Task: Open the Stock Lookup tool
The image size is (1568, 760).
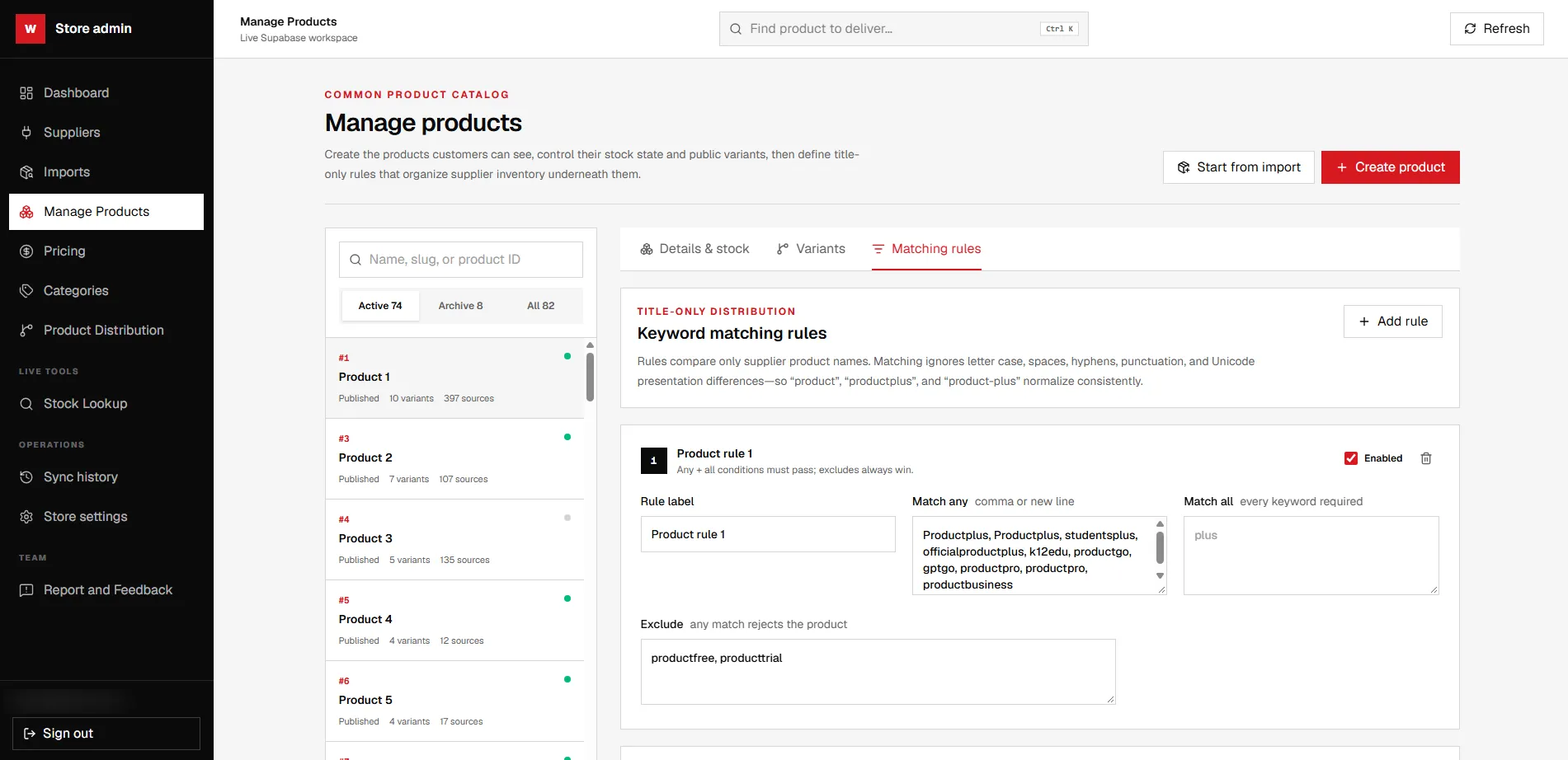Action: tap(106, 404)
